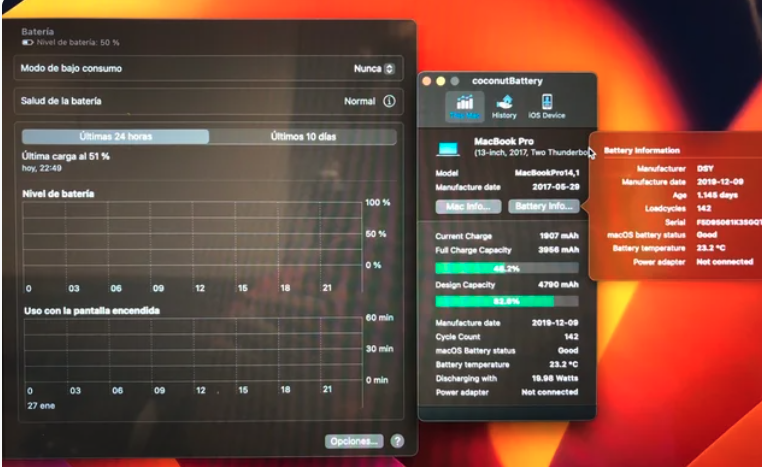762x467 pixels.
Task: Click the Nivel de batería chart
Action: click(x=192, y=234)
